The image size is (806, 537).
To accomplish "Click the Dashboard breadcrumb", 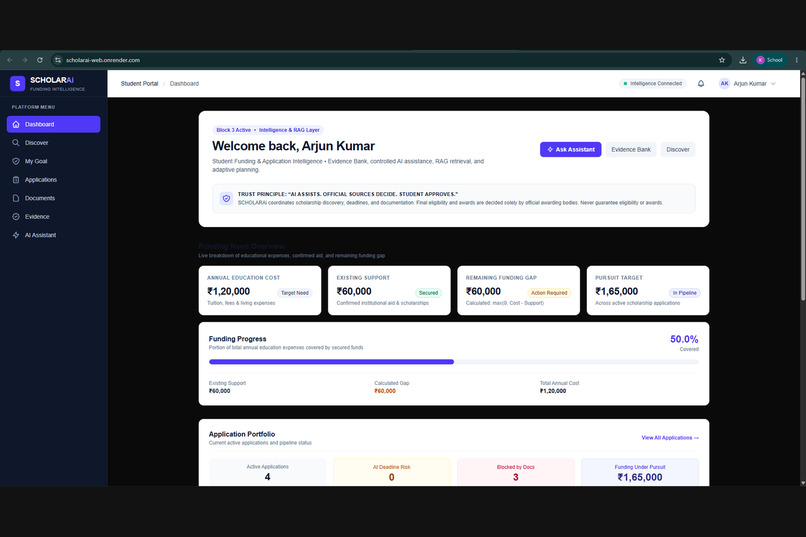I will pyautogui.click(x=184, y=84).
